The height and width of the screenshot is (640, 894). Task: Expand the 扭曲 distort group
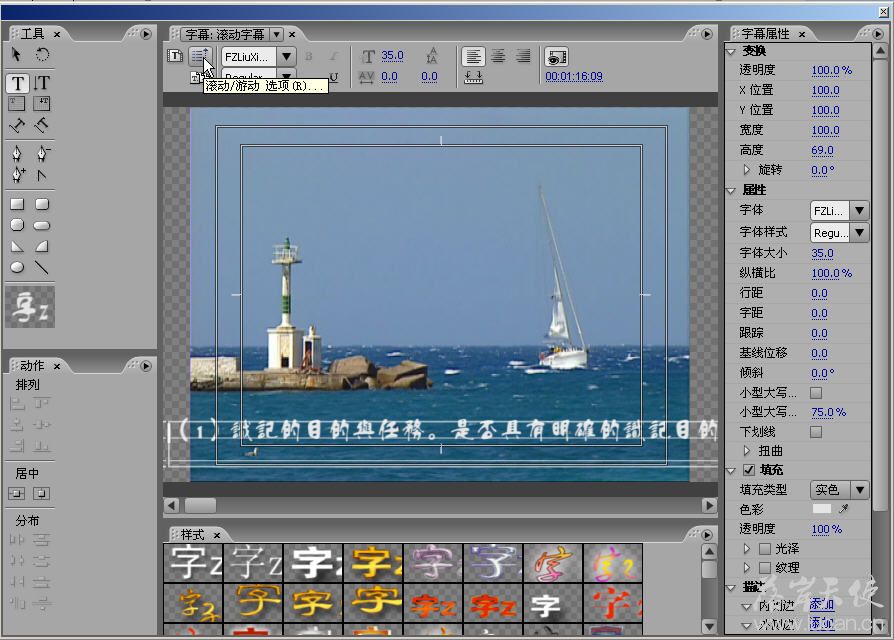click(746, 451)
